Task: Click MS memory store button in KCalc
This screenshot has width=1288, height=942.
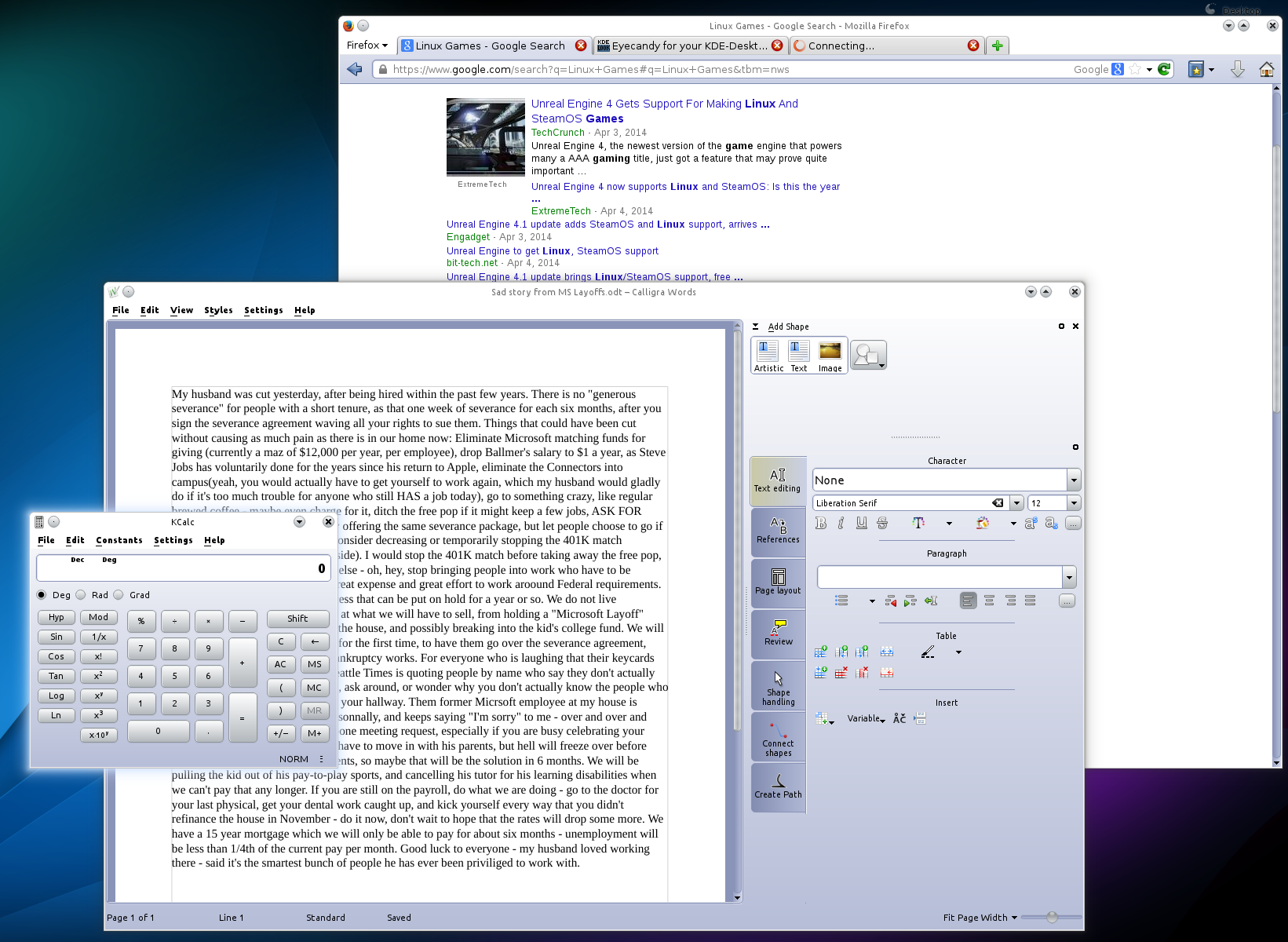Action: [x=315, y=664]
